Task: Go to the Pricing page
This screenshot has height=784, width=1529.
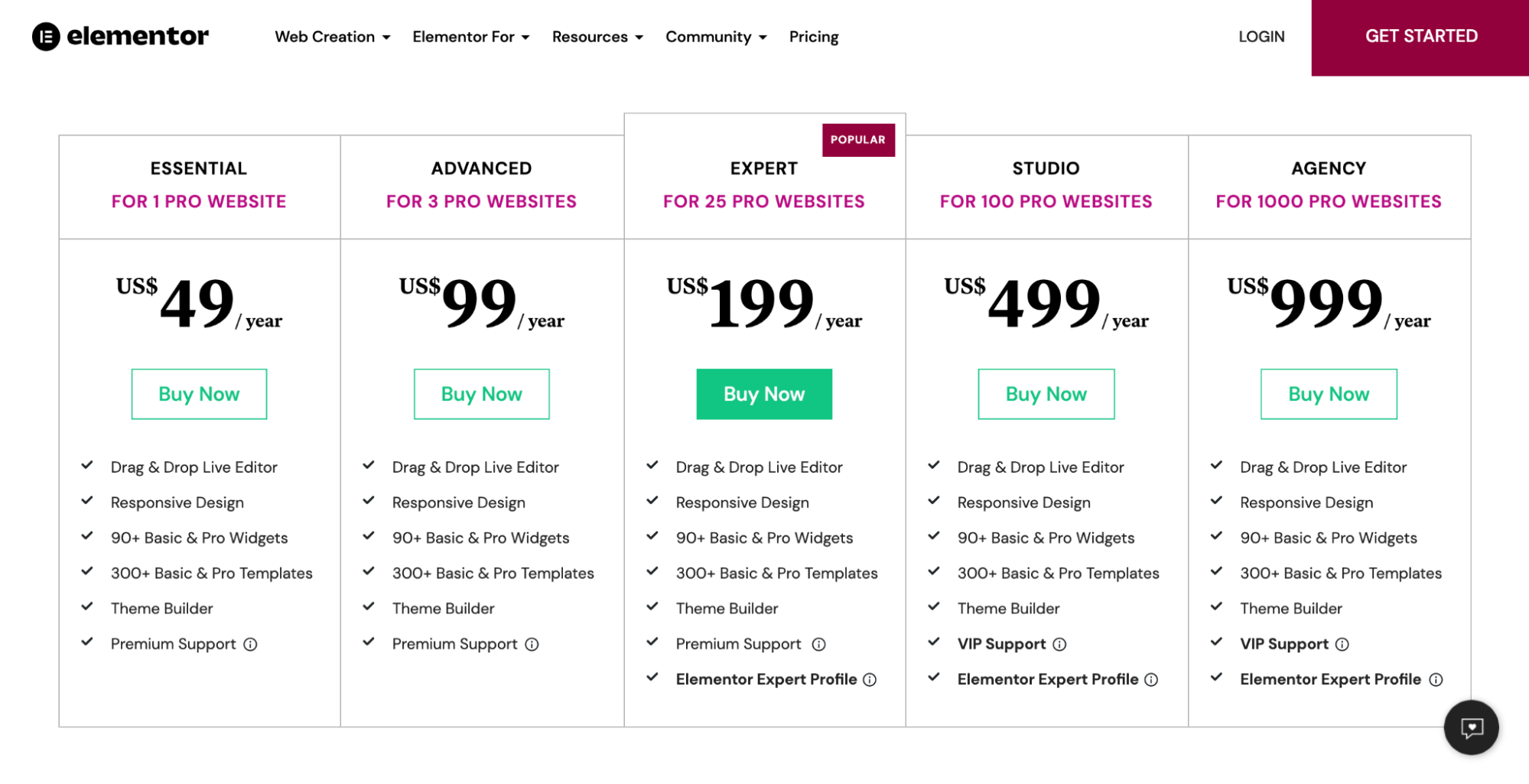Action: click(813, 37)
